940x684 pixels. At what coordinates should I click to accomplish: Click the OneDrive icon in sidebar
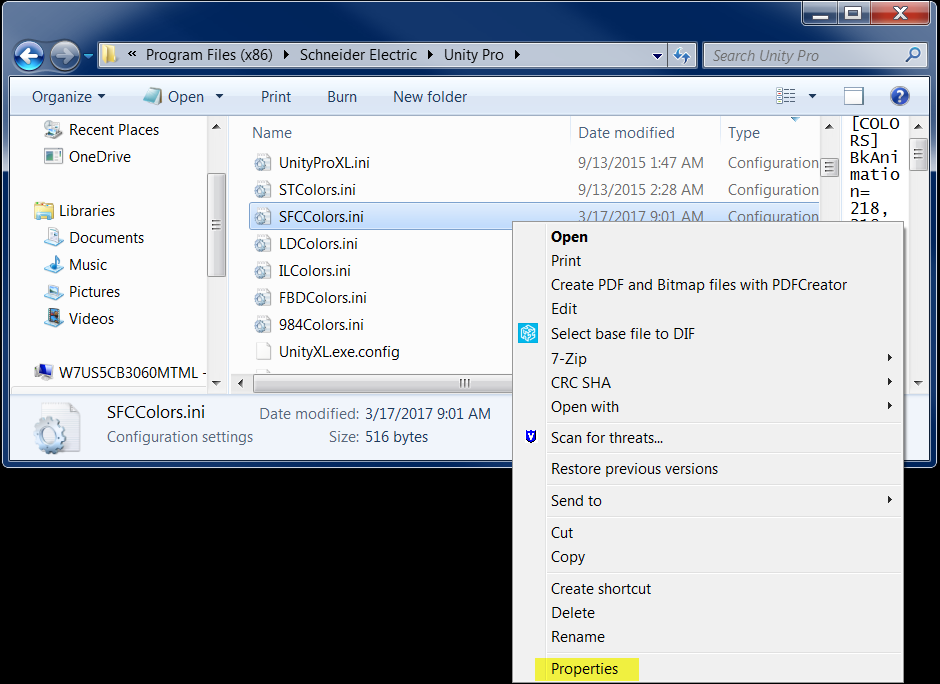pos(53,156)
